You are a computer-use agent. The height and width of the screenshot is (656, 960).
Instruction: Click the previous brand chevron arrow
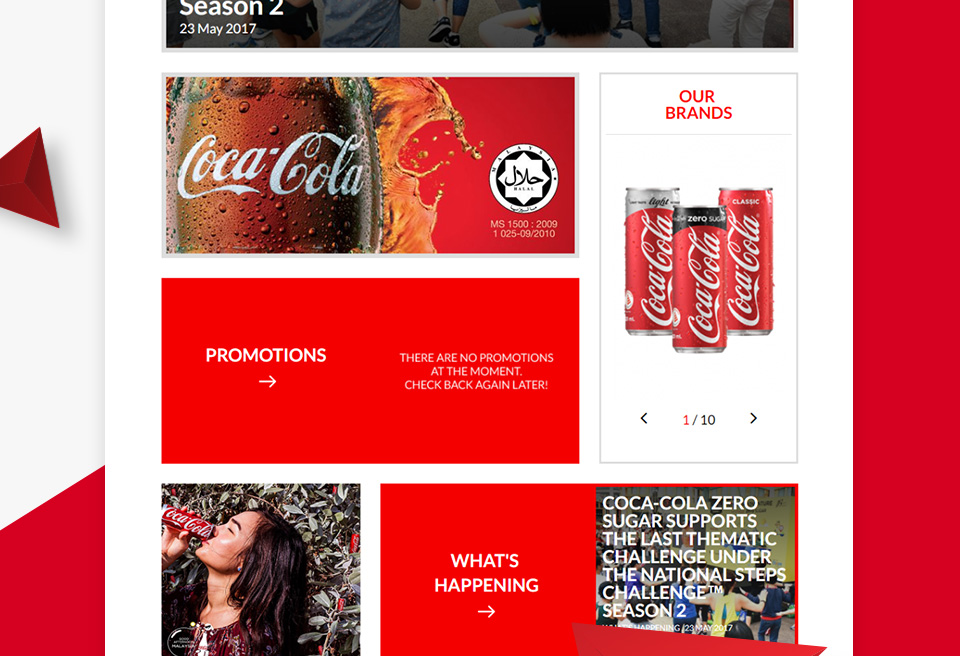click(x=643, y=418)
